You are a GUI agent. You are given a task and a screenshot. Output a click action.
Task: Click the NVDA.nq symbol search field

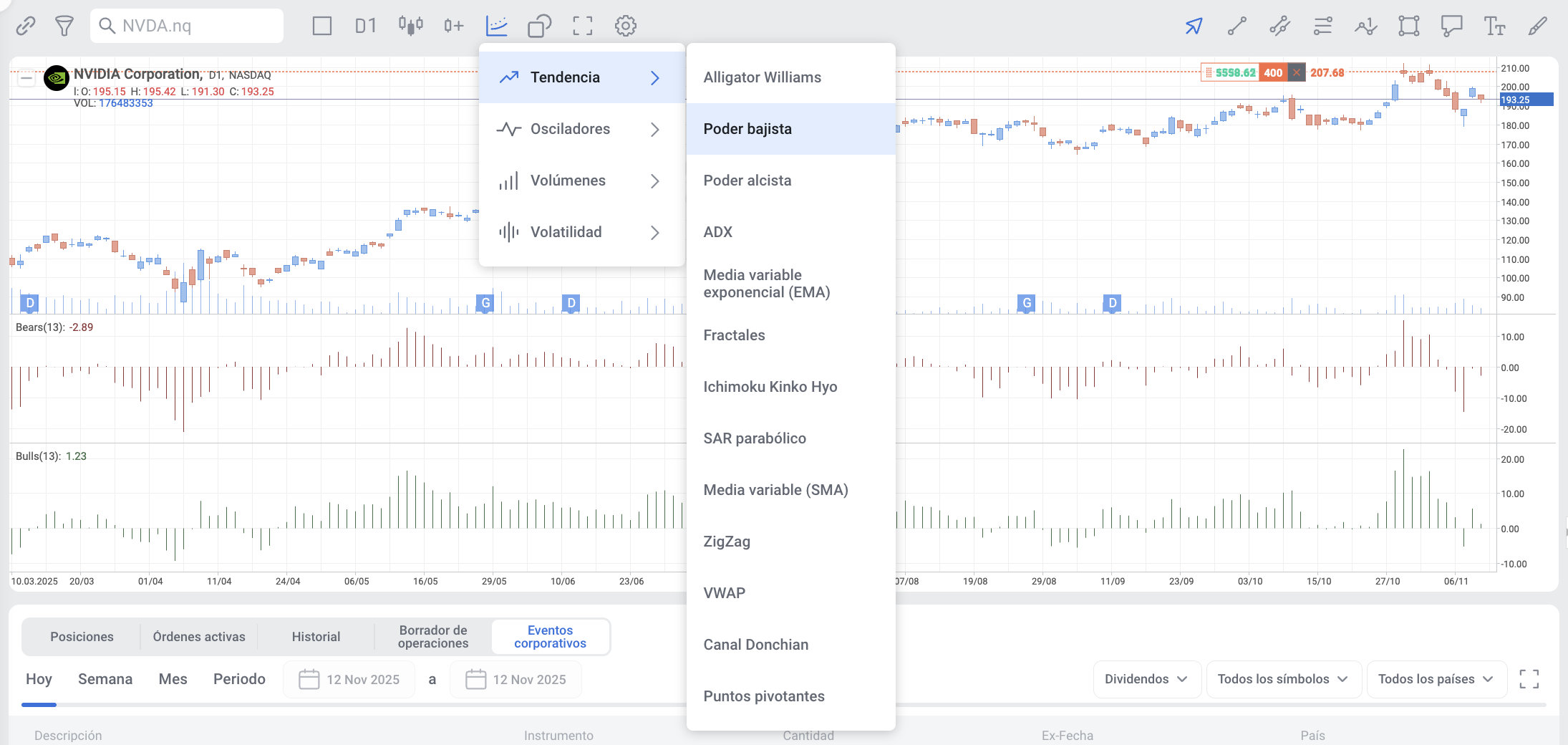[187, 26]
